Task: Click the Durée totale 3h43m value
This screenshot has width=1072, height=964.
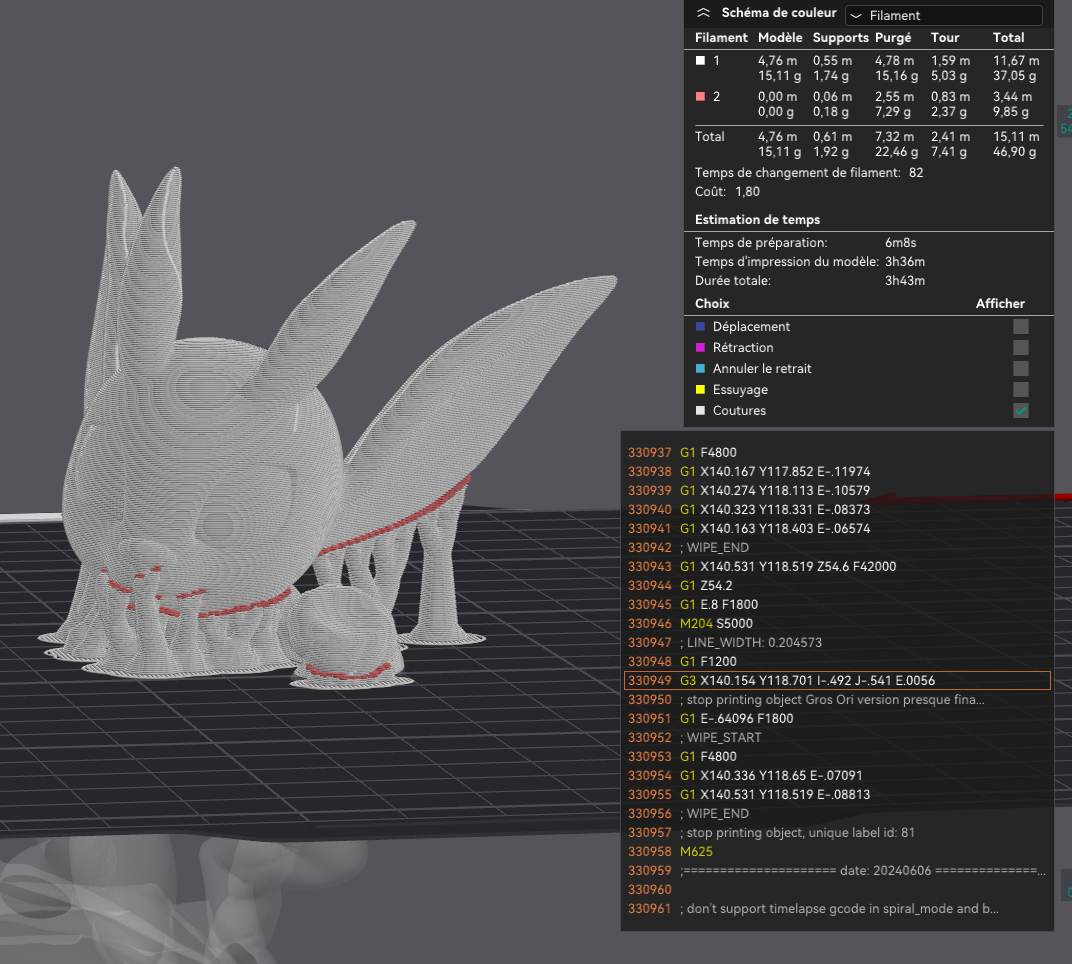Action: [x=904, y=281]
